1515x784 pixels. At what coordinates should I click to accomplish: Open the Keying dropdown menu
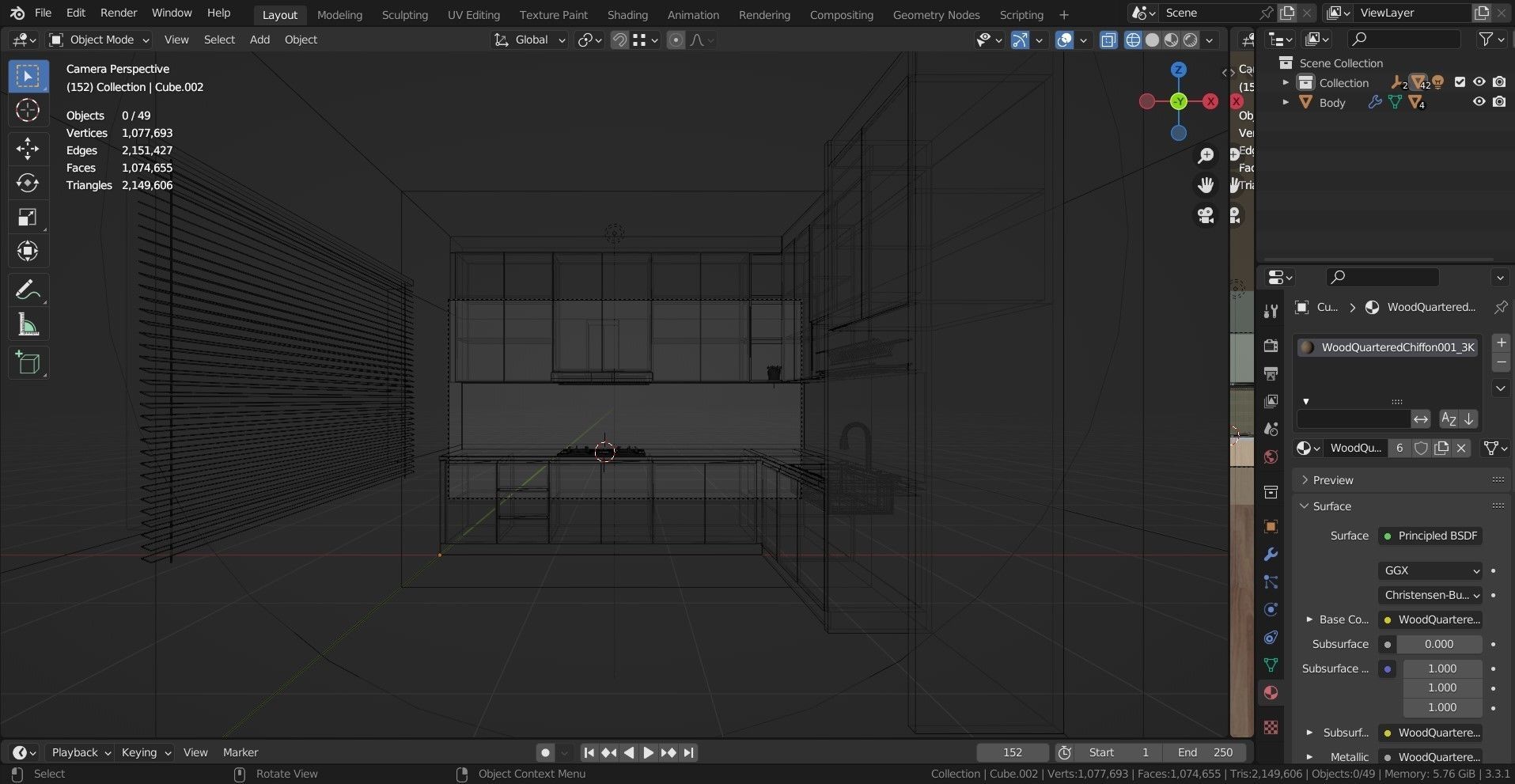[x=146, y=752]
